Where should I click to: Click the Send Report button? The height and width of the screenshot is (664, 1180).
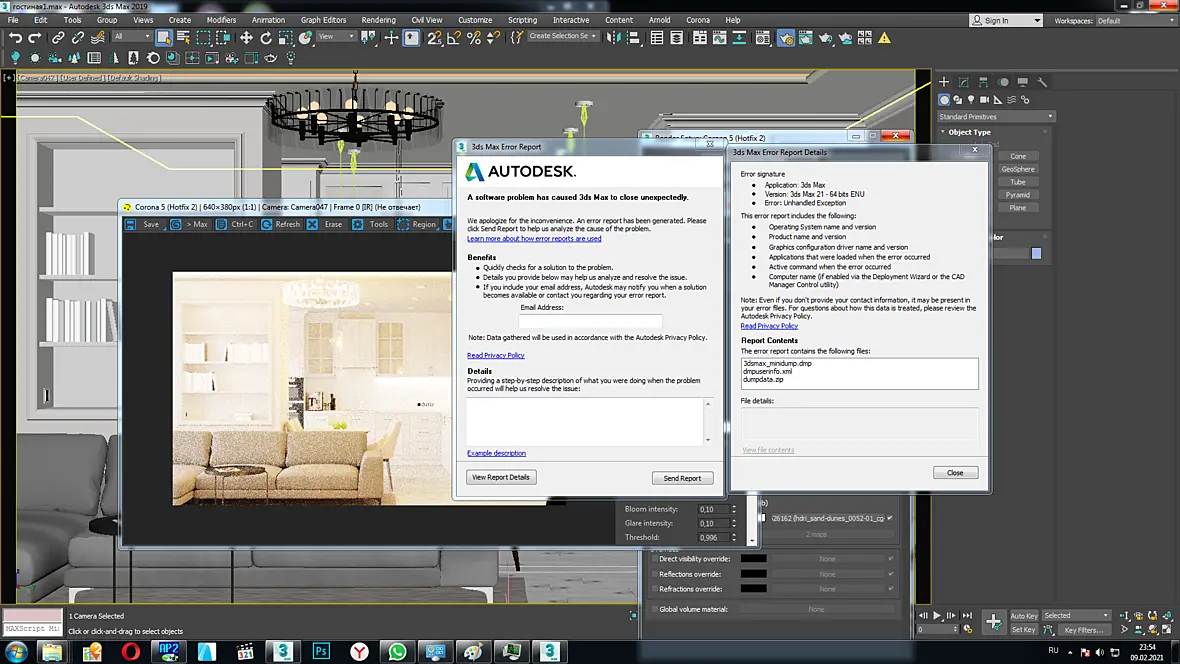[x=682, y=478]
